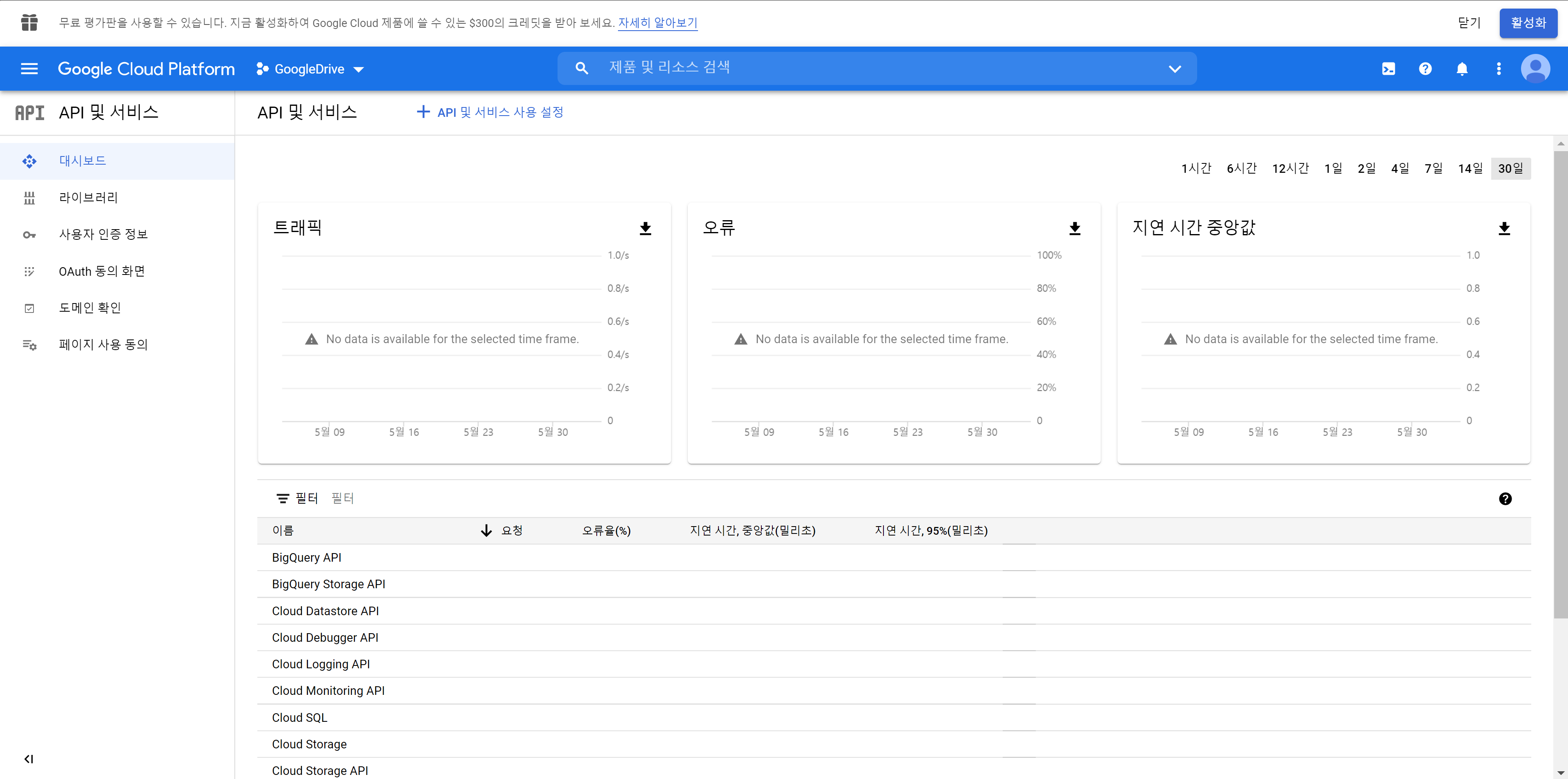
Task: Open notifications bell icon
Action: pos(1462,69)
